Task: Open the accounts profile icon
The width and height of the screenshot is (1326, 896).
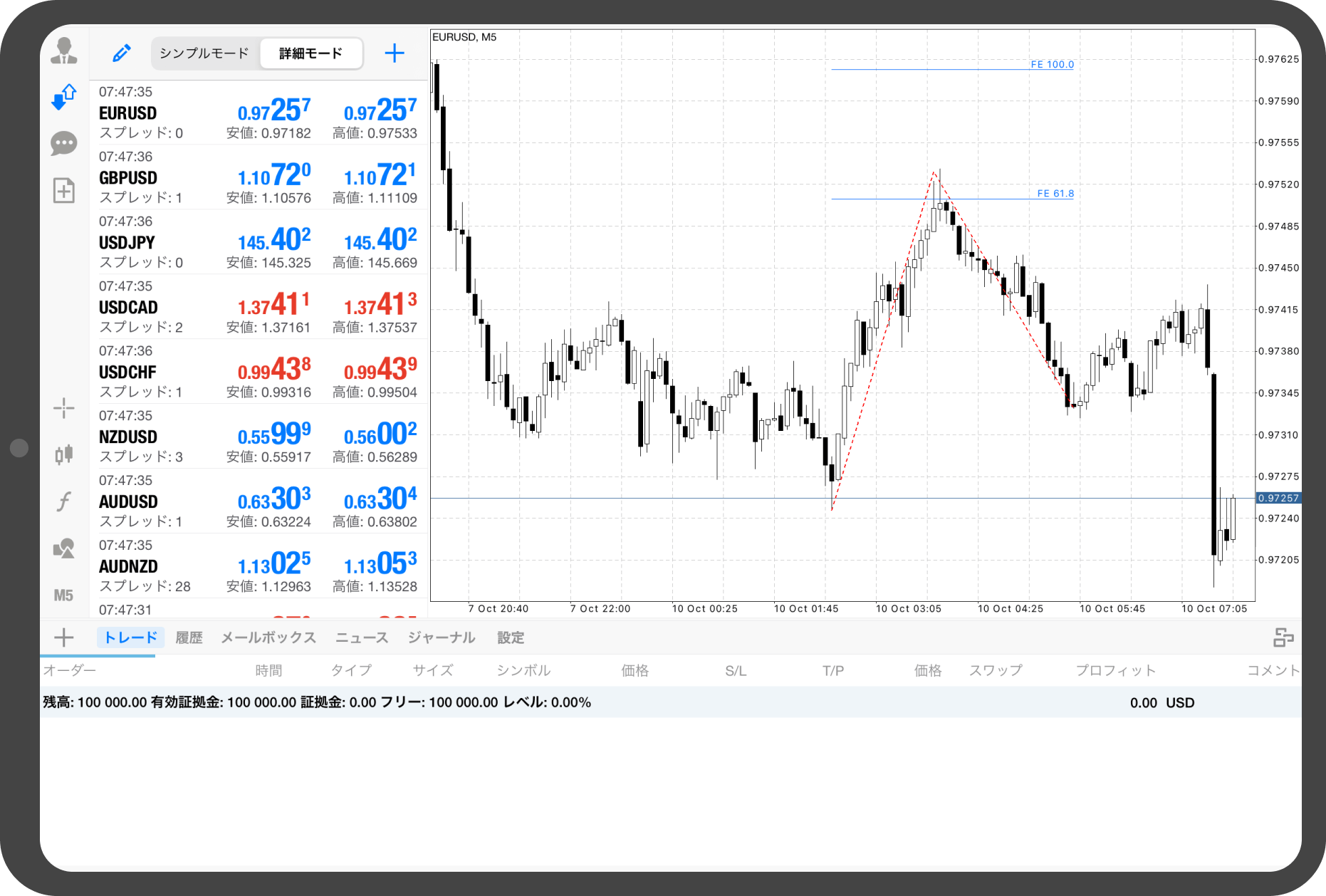Action: (x=64, y=51)
